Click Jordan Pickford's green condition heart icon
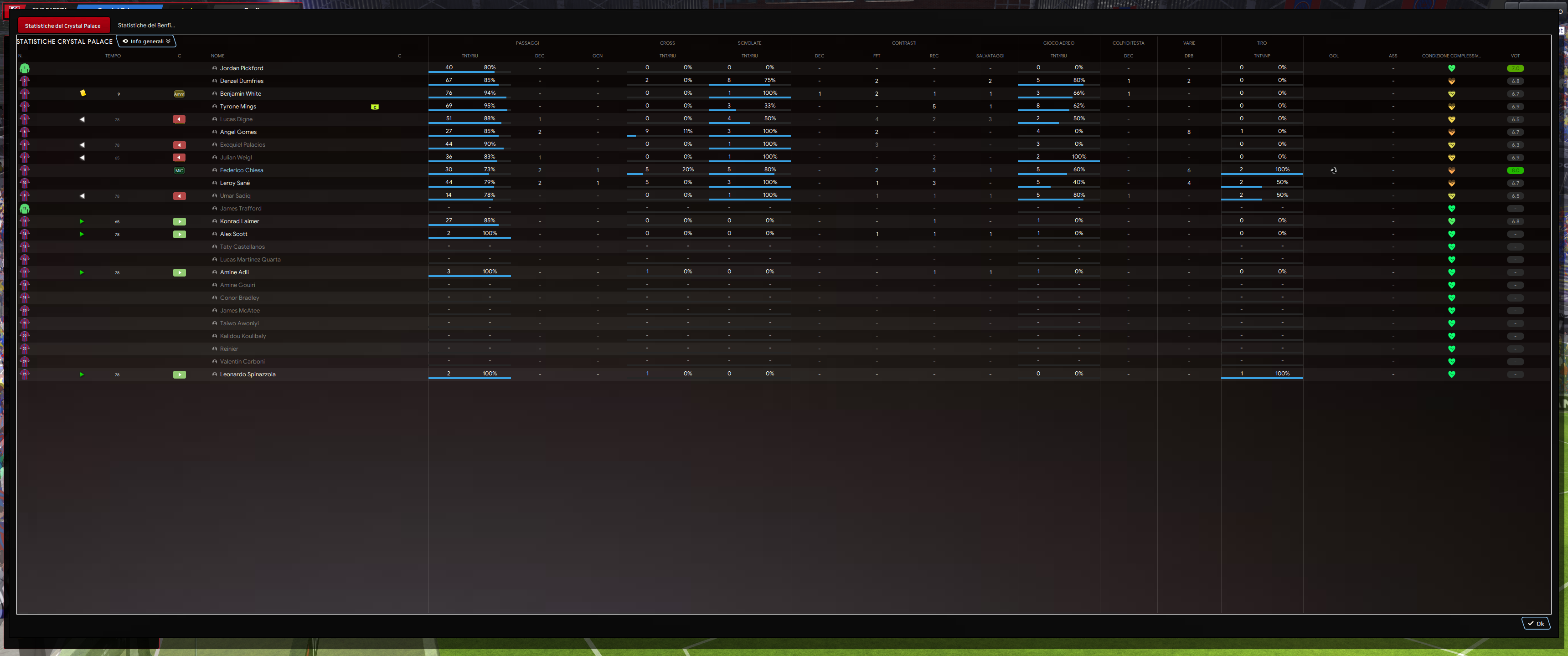Screen dimensions: 1568x656 pos(1451,68)
